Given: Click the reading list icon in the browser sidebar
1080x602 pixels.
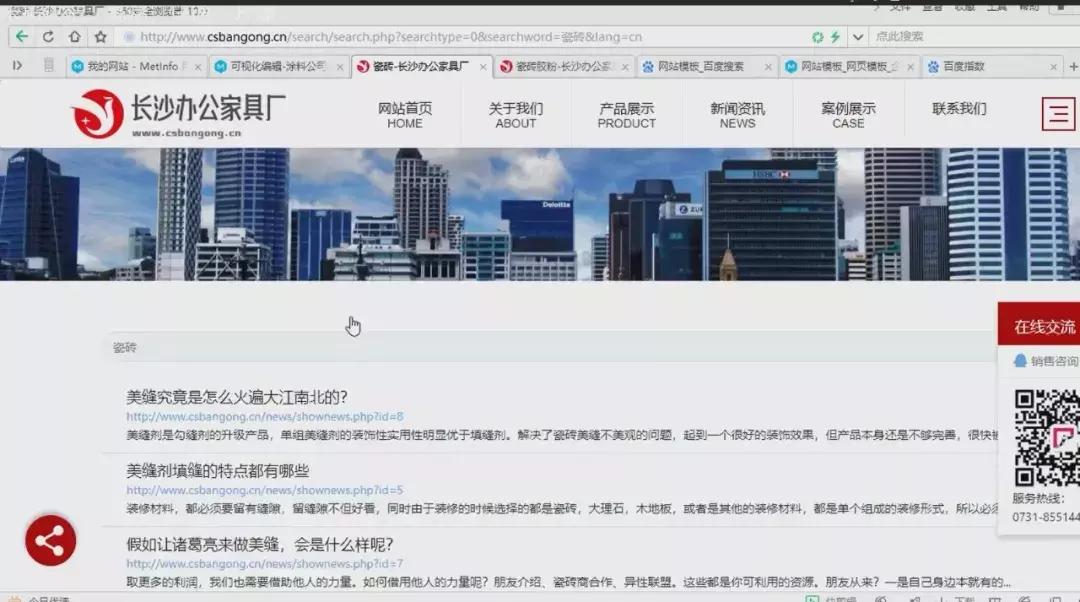Looking at the screenshot, I should pos(48,65).
